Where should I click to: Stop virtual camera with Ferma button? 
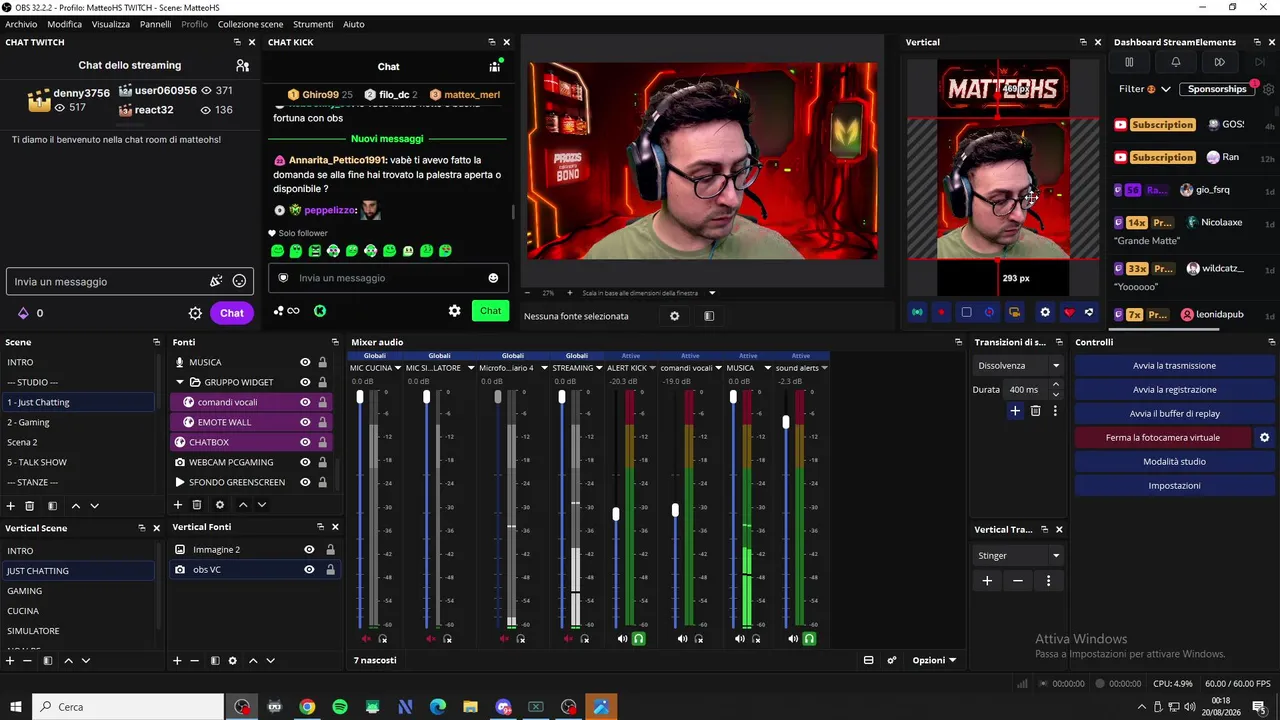(1162, 438)
